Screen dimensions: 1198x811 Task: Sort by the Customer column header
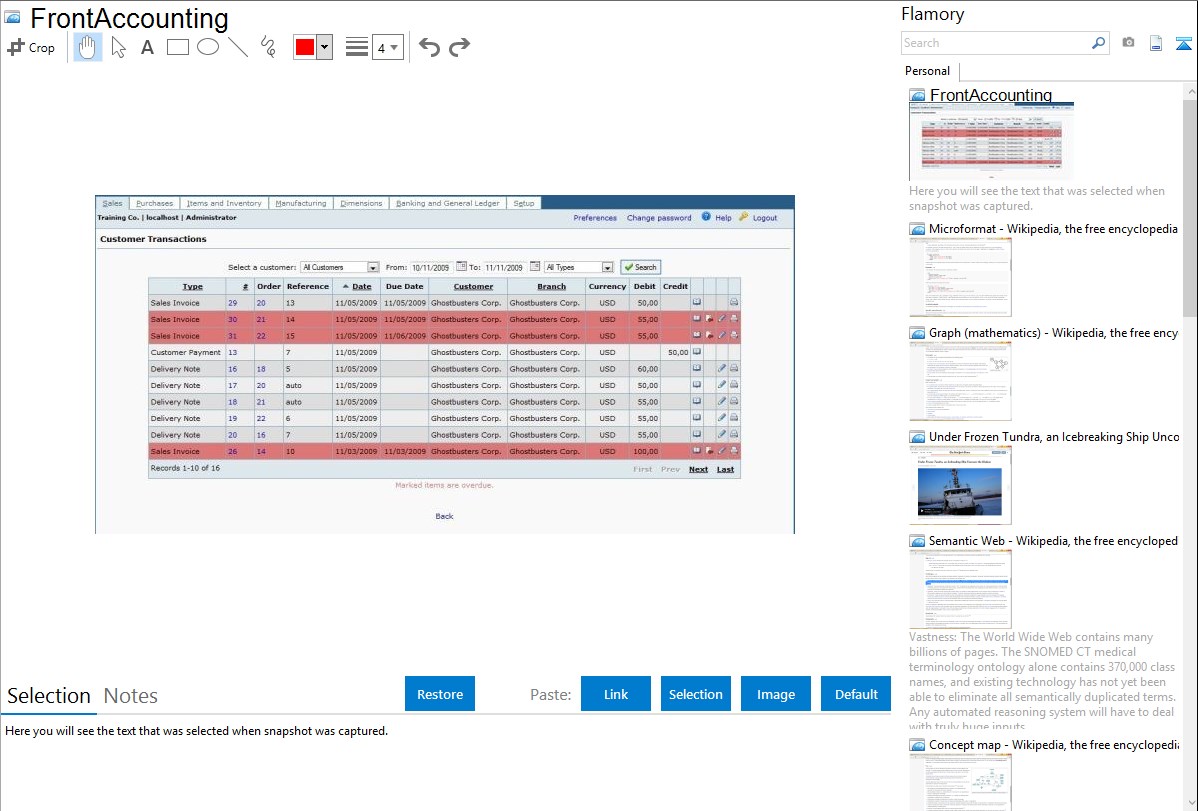click(473, 287)
